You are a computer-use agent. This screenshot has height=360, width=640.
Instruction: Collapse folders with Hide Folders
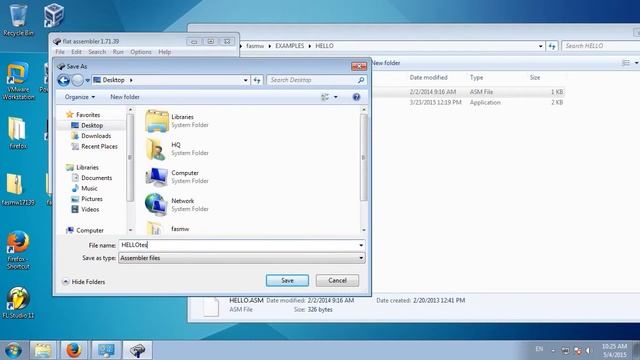(84, 282)
